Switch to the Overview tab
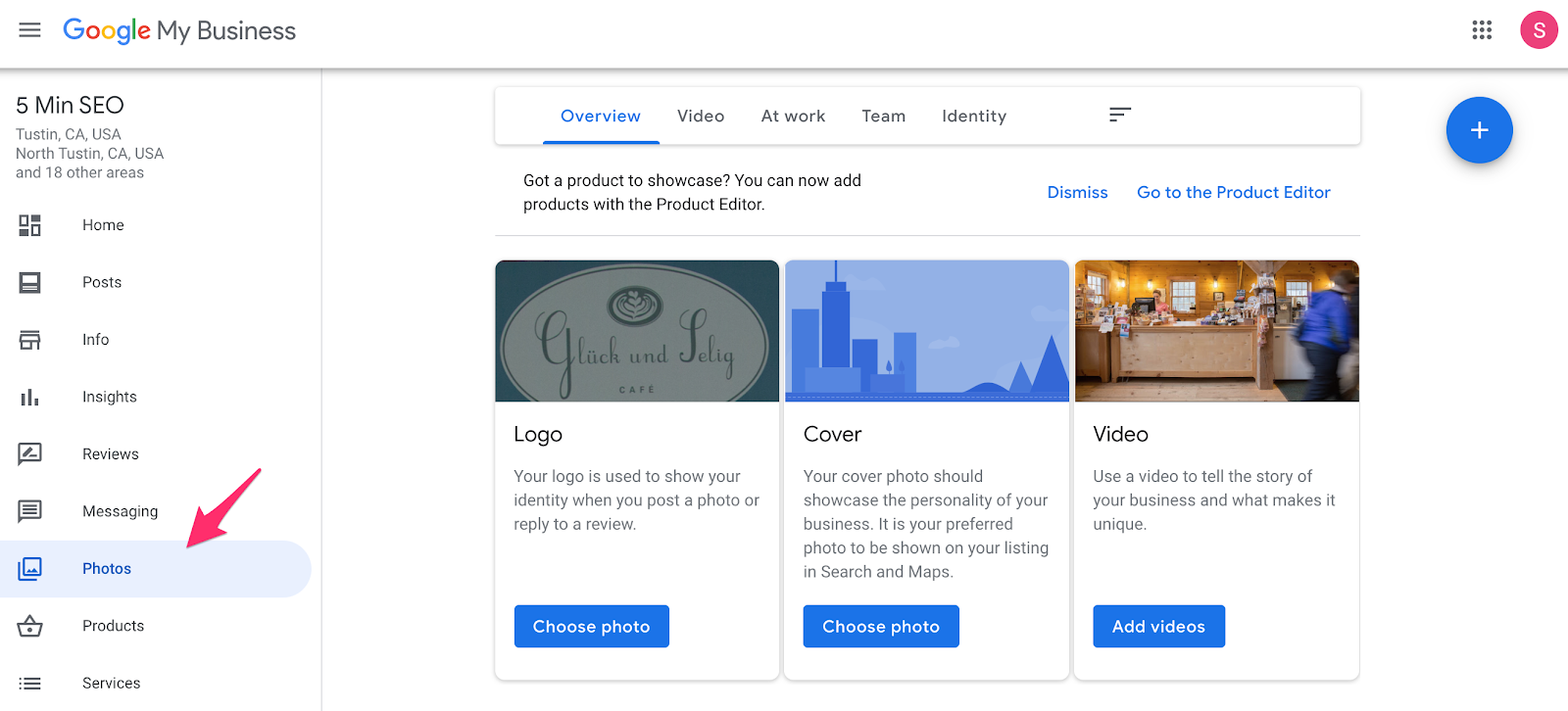This screenshot has width=1568, height=711. [601, 116]
